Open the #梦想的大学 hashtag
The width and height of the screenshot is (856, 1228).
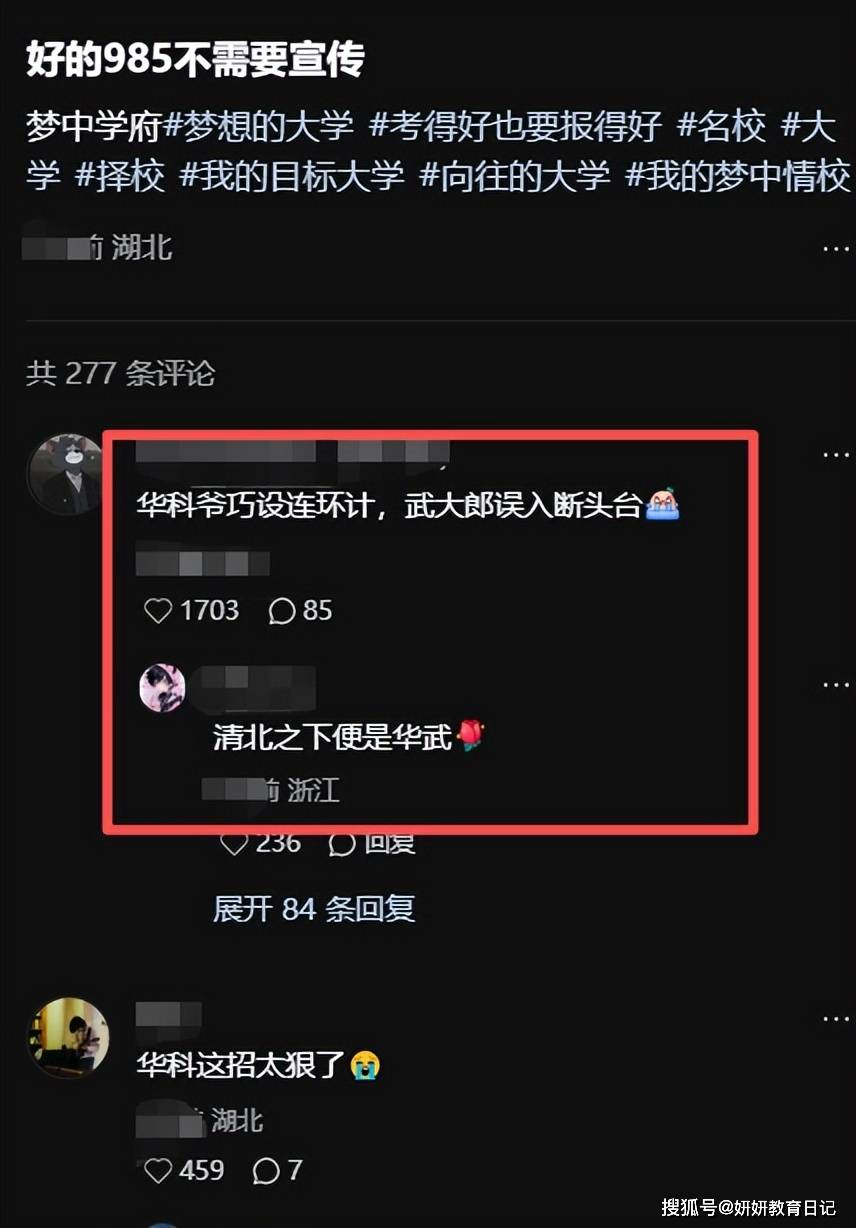(x=258, y=126)
